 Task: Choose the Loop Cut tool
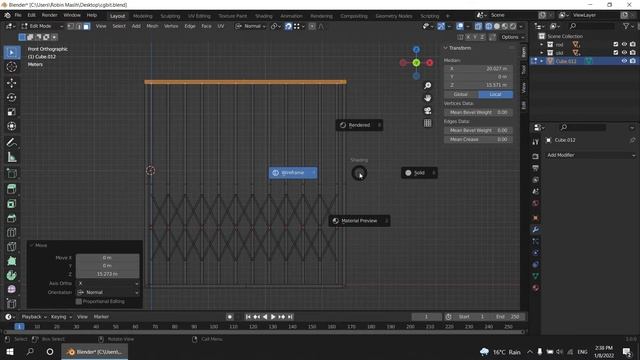pyautogui.click(x=11, y=233)
